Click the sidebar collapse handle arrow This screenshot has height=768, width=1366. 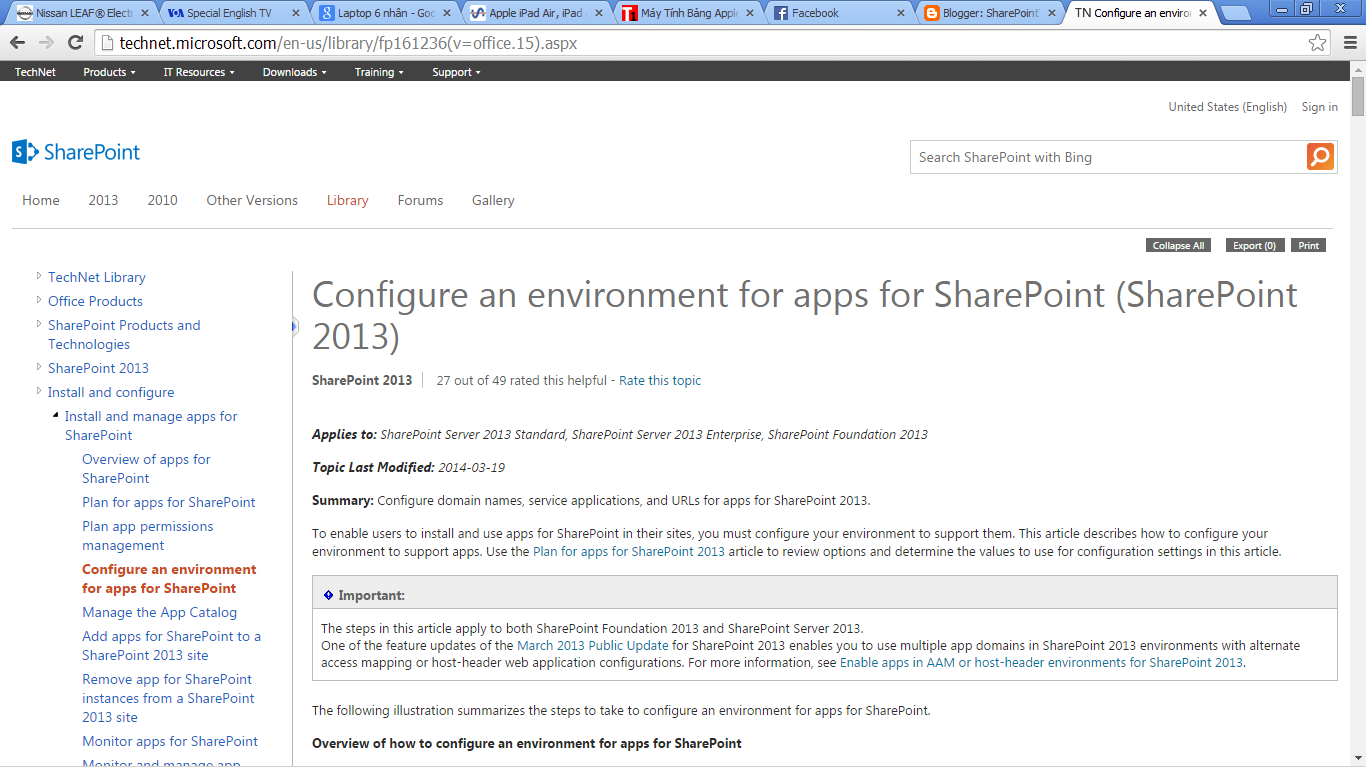(295, 325)
